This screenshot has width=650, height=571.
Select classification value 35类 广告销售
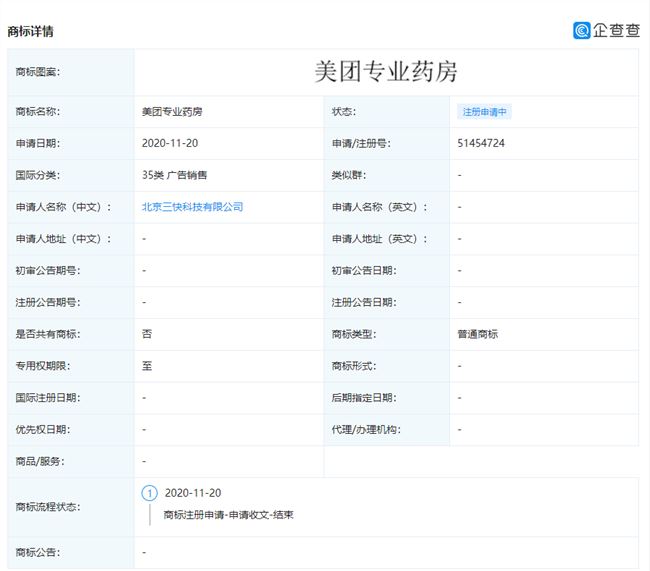point(174,175)
